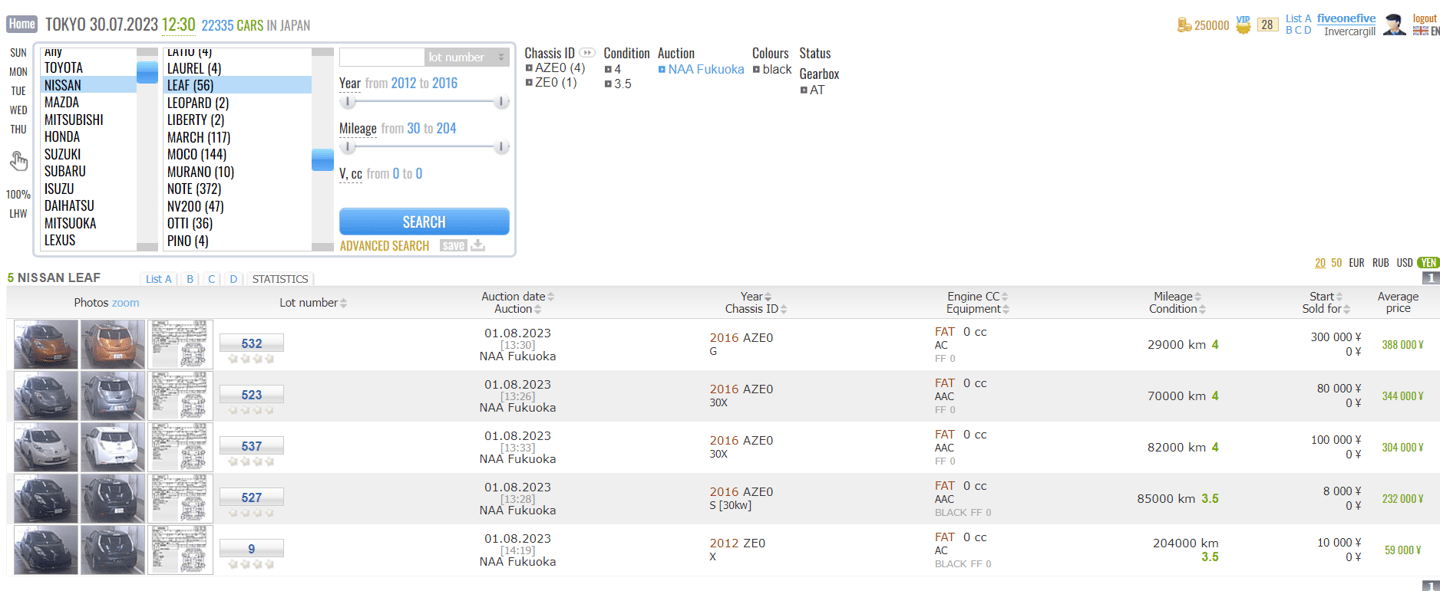
Task: Sort by Sold for arrows
Action: 1346,310
